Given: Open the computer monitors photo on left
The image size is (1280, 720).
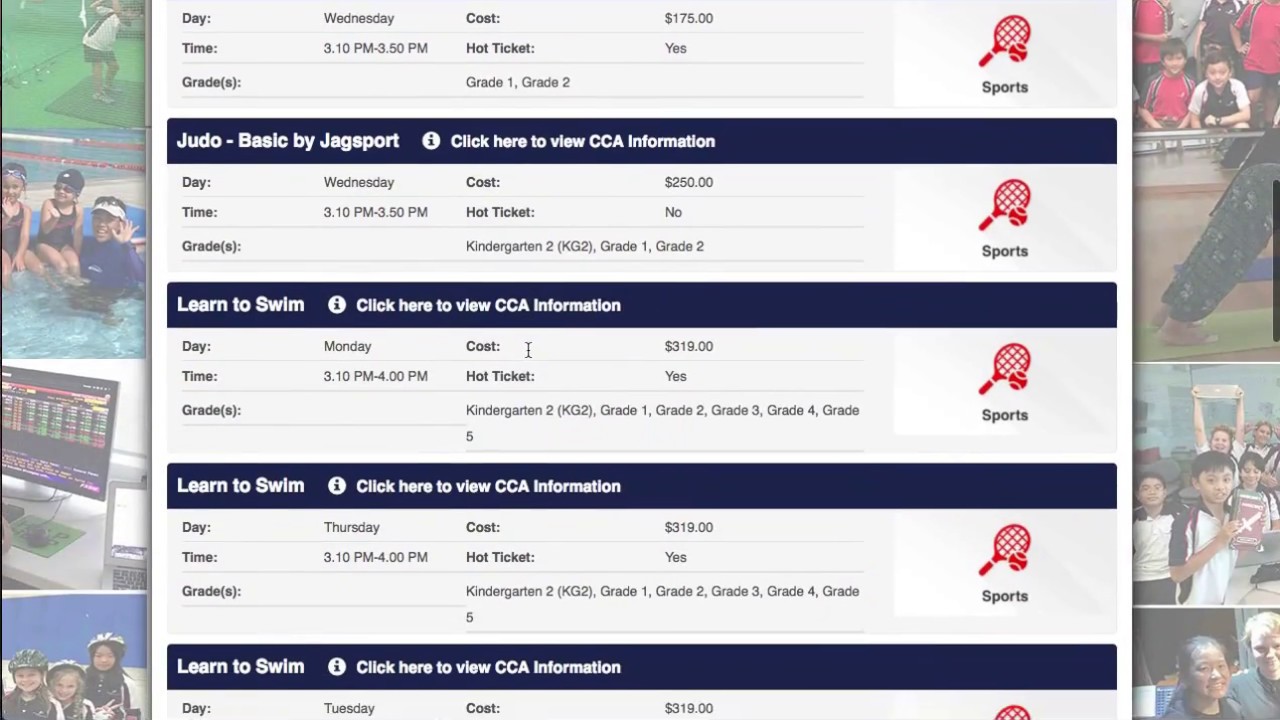Looking at the screenshot, I should [x=73, y=475].
